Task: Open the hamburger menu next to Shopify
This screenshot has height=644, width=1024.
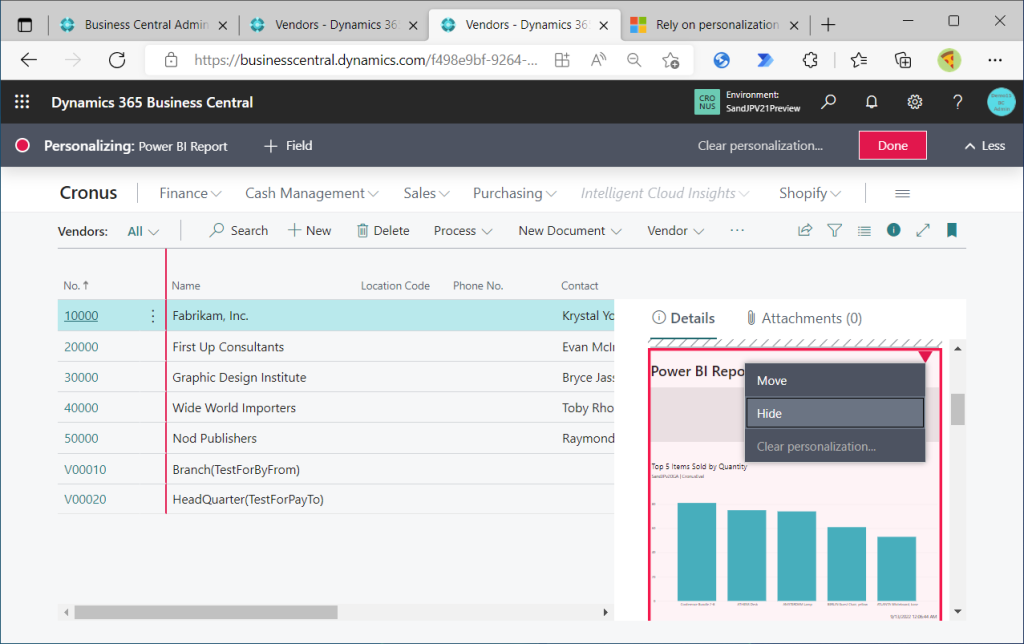Action: (903, 193)
